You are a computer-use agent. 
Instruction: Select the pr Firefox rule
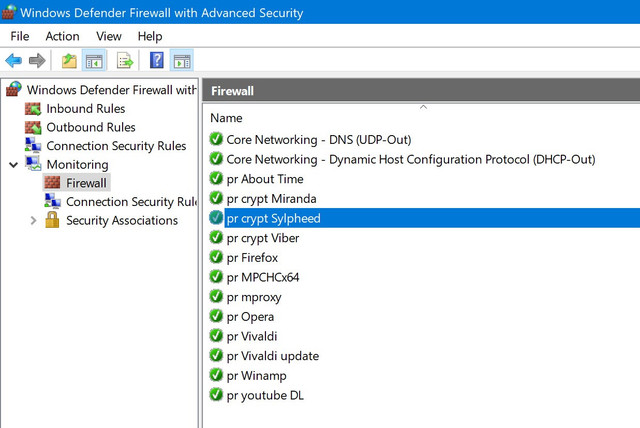[252, 257]
